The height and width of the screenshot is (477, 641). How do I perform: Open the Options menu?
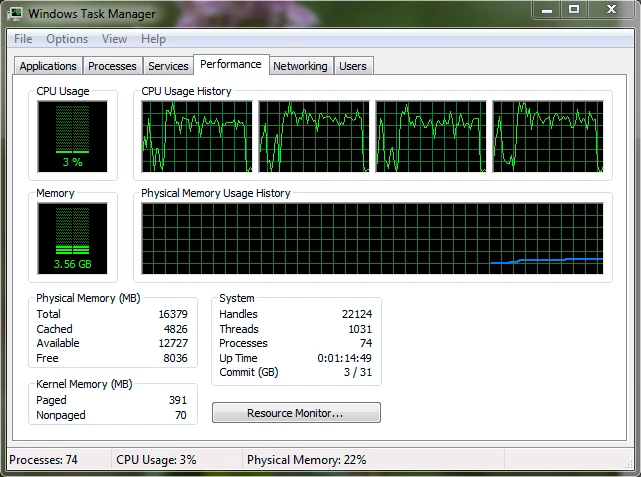(x=67, y=39)
